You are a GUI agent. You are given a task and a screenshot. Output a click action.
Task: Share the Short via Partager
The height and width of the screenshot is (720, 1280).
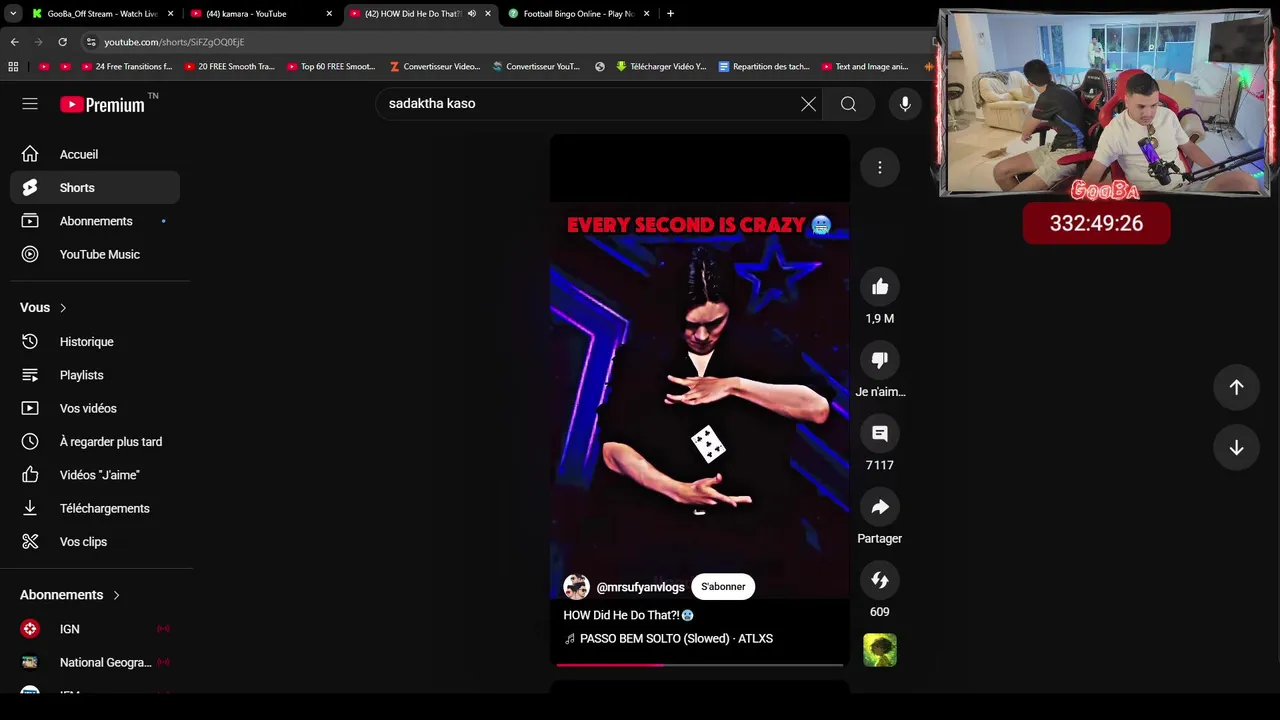(x=880, y=507)
